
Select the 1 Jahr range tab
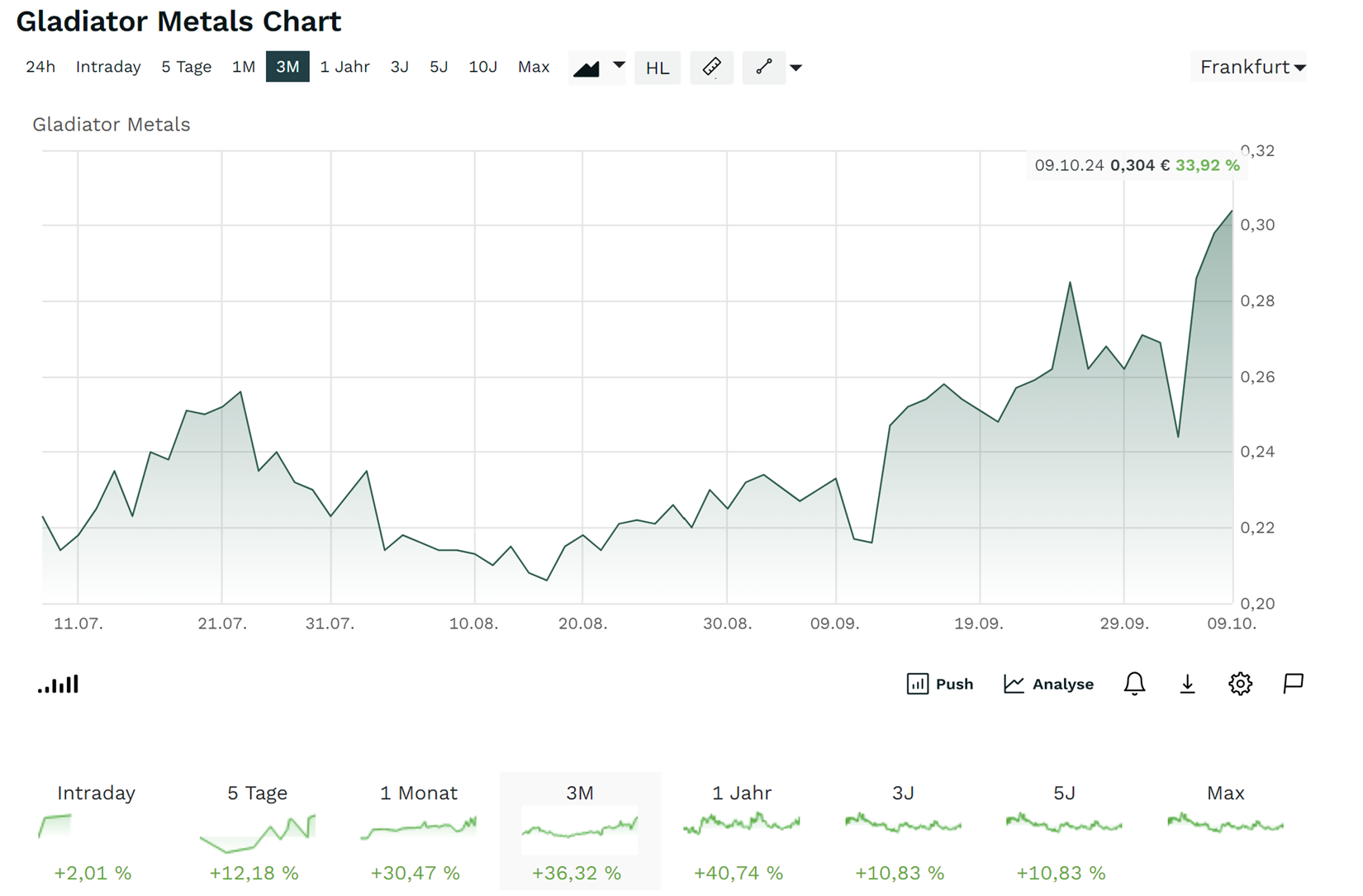(344, 67)
